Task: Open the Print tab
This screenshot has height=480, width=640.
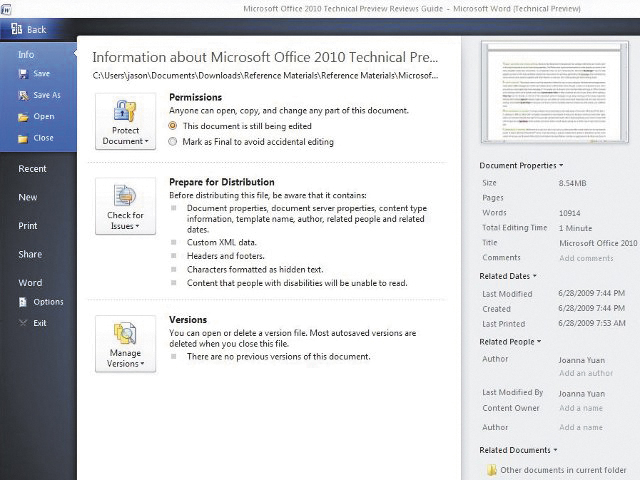Action: (x=28, y=226)
